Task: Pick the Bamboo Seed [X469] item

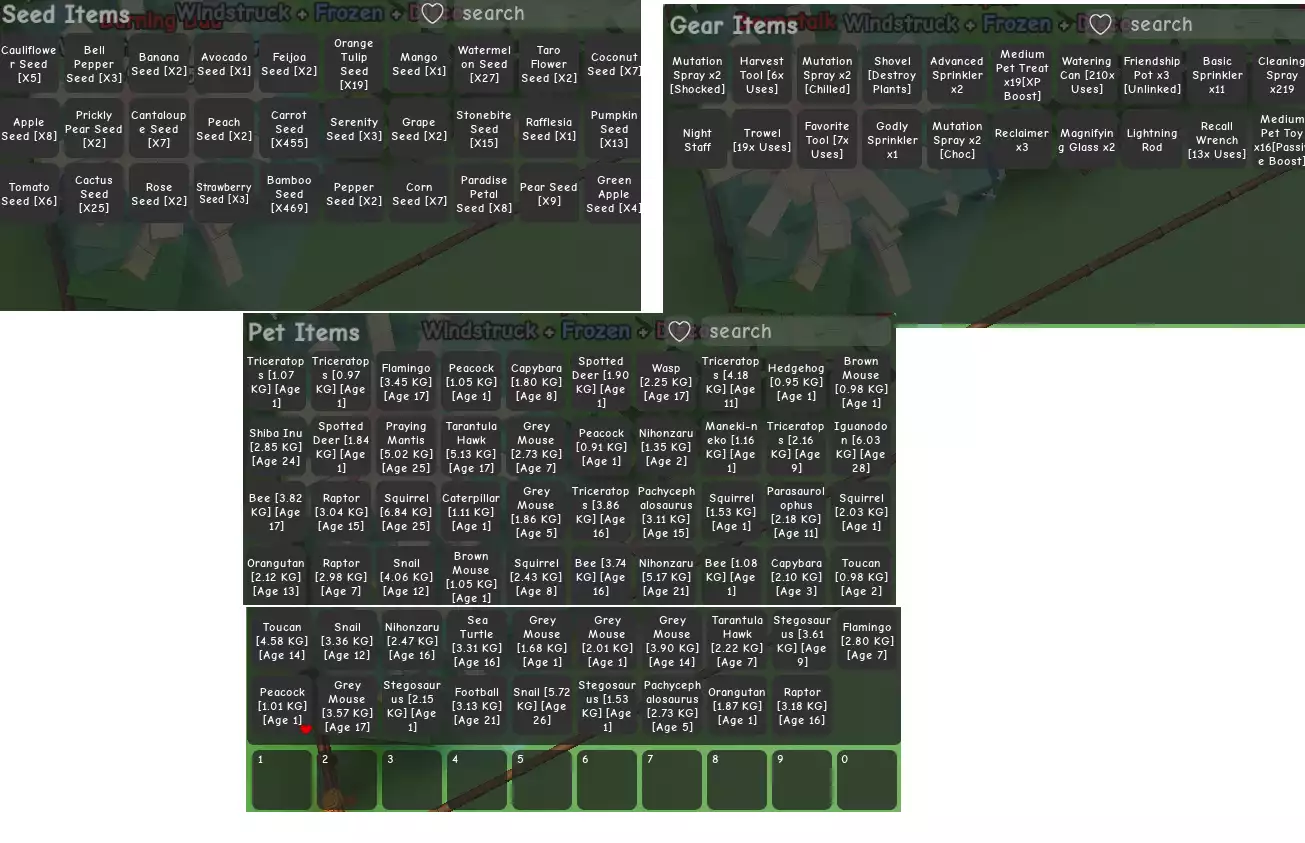Action: (289, 194)
